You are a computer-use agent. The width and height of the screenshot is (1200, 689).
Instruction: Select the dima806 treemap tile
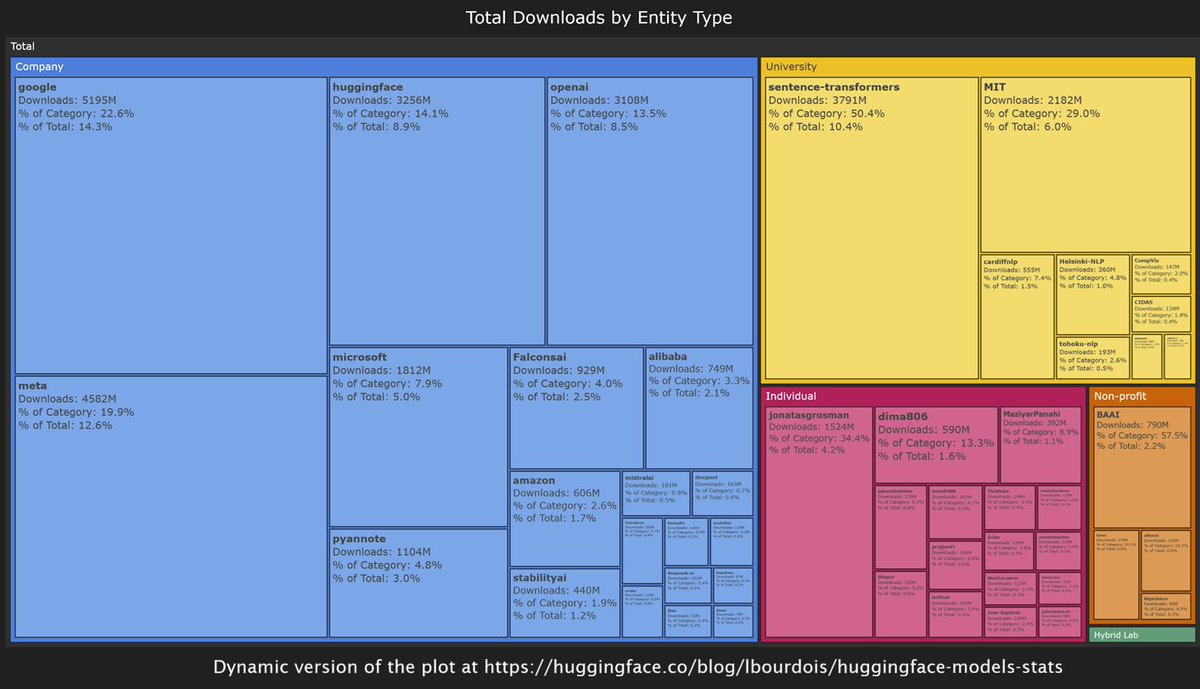(x=936, y=445)
